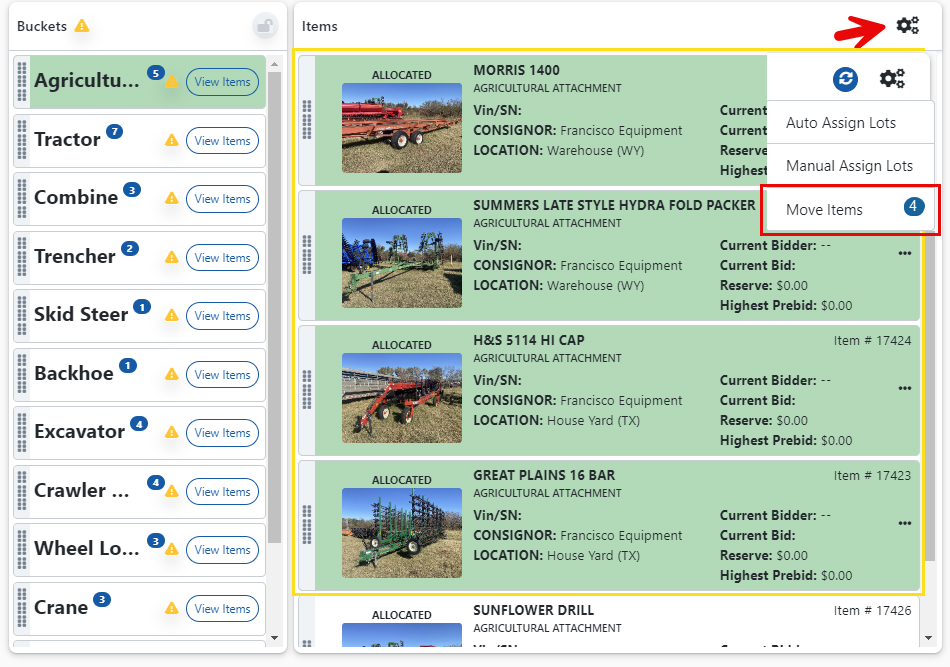Viewport: 950px width, 667px height.
Task: Open more options for H&S 5114 HI CAP
Action: 905,388
